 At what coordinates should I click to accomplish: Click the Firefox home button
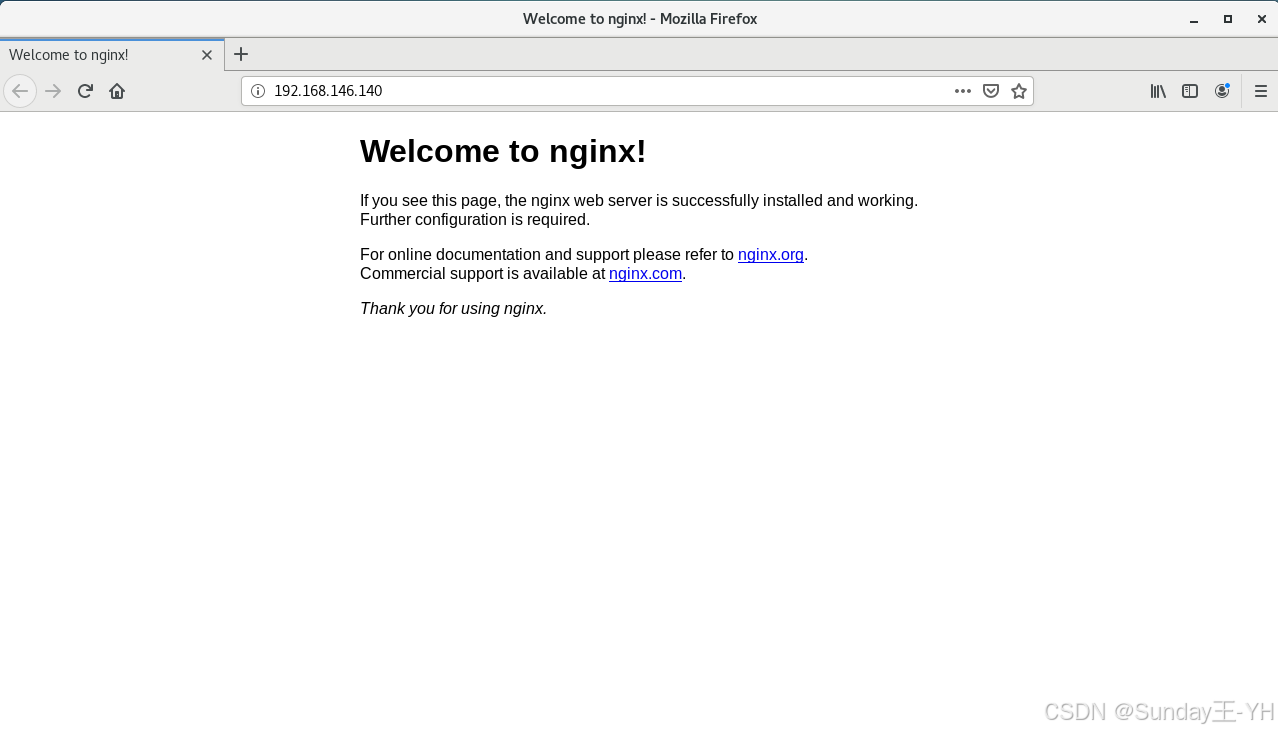click(116, 91)
